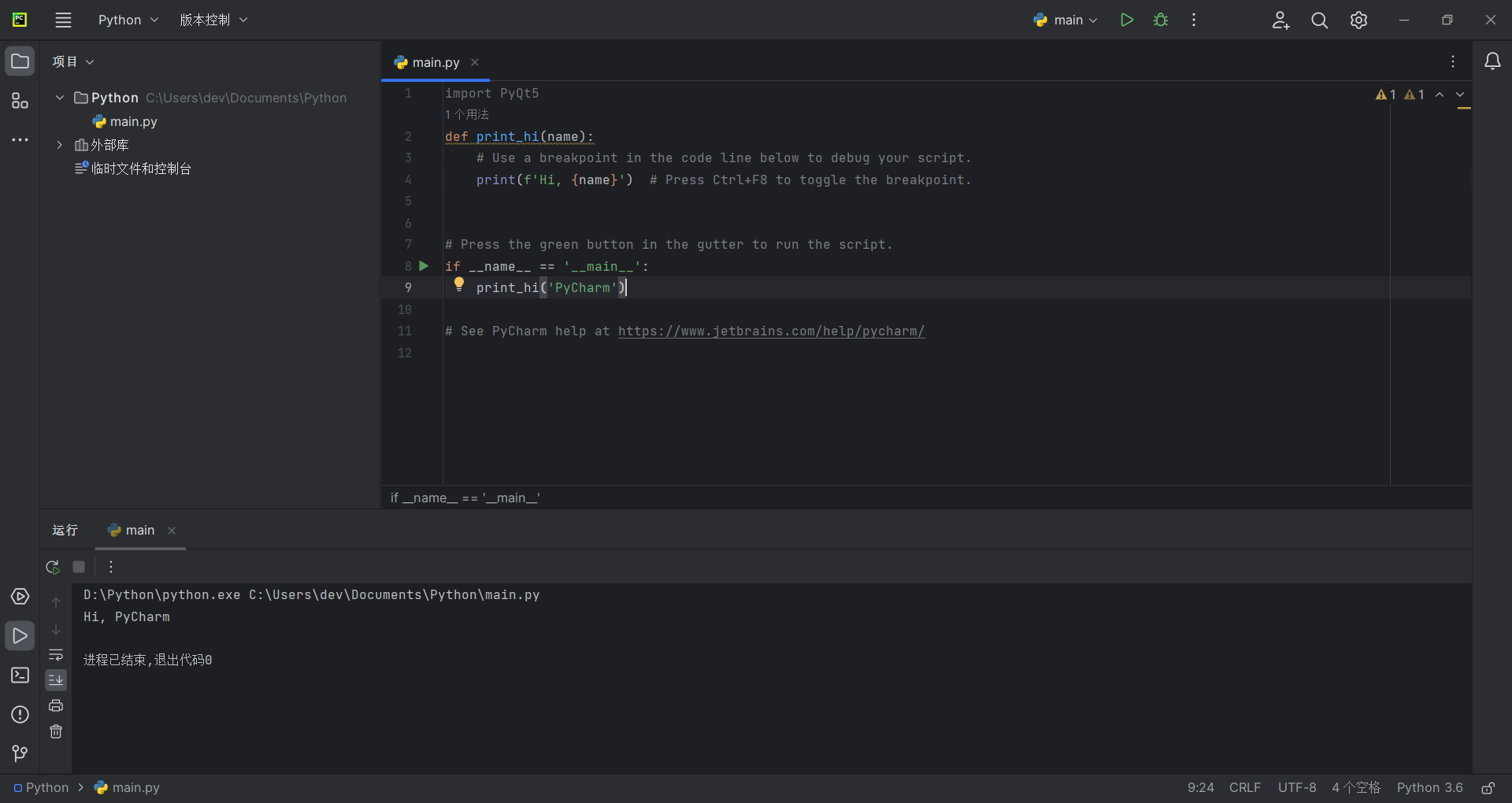Toggle read-only lock in status bar
The width and height of the screenshot is (1512, 803).
[x=1488, y=788]
